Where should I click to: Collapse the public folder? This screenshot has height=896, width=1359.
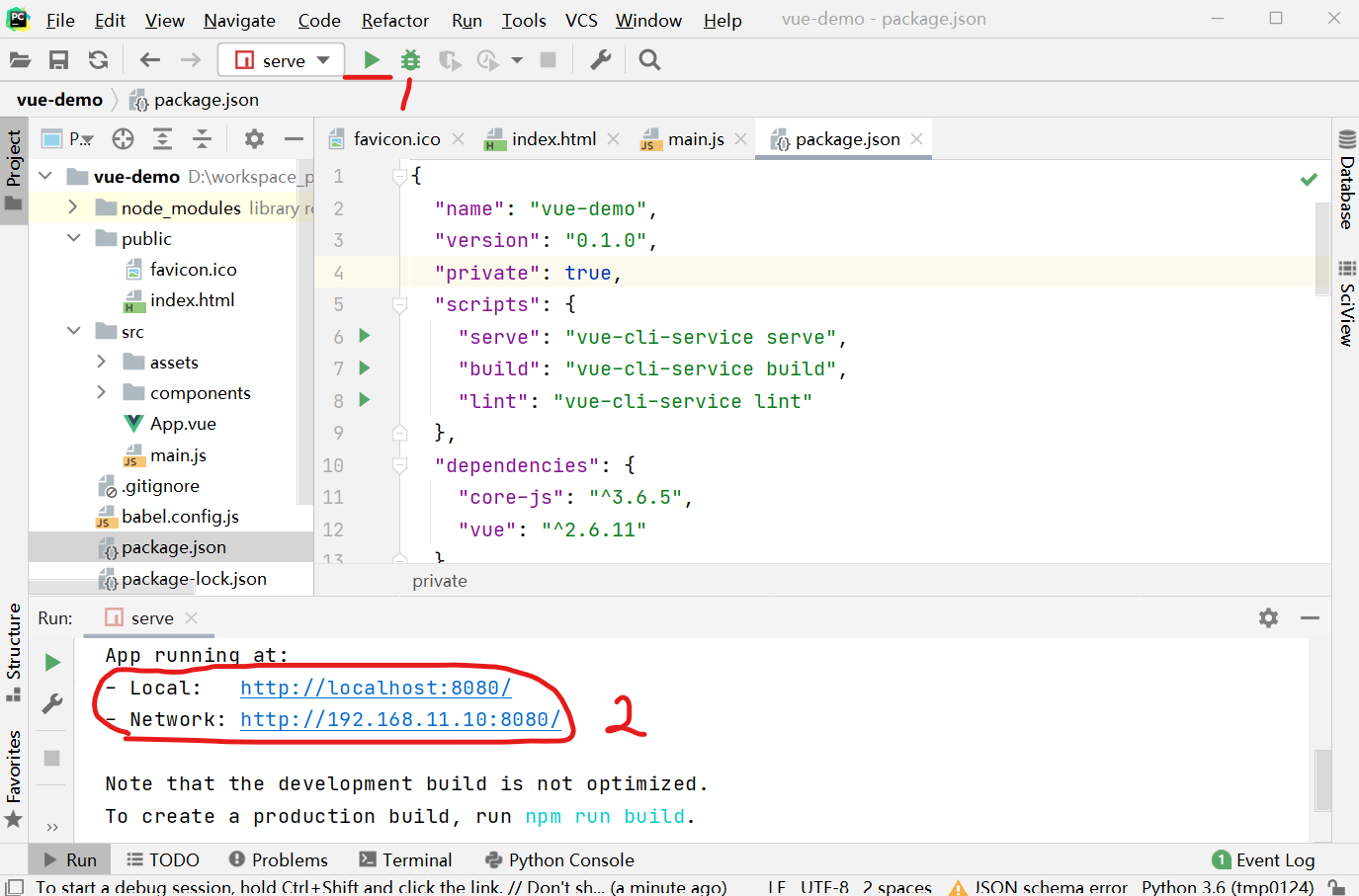point(73,238)
